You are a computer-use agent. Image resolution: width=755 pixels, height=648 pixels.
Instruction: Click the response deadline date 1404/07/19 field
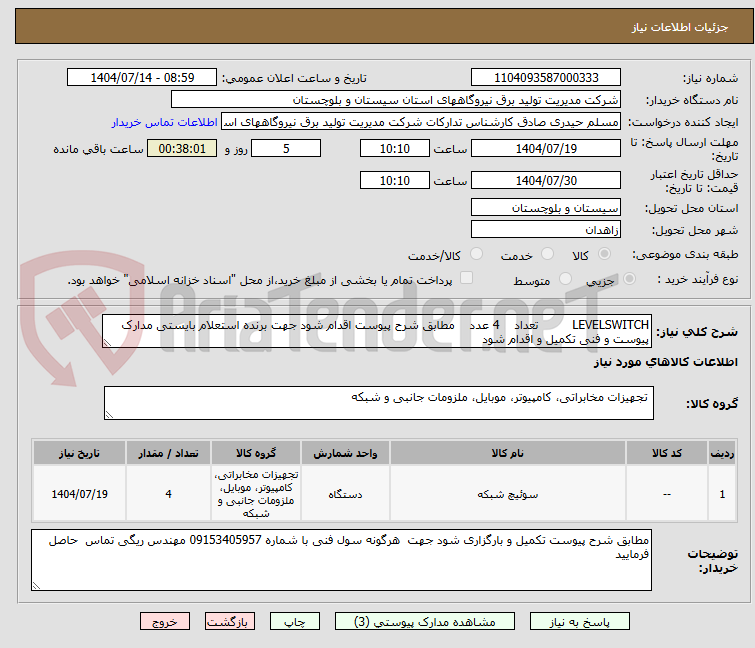(546, 148)
